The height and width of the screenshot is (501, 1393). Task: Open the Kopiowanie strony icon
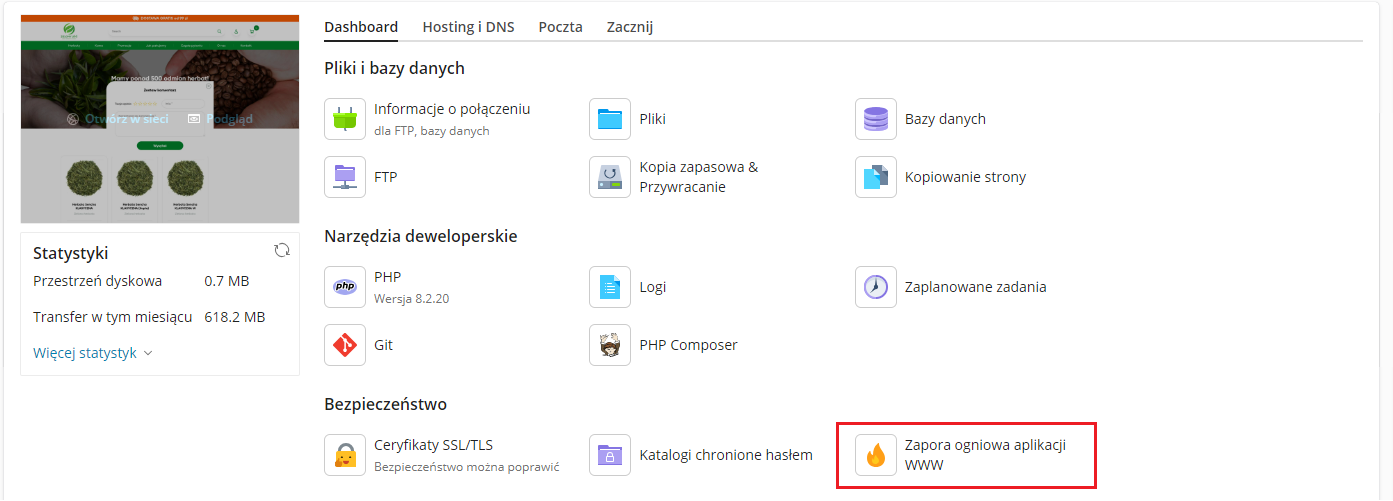(876, 177)
